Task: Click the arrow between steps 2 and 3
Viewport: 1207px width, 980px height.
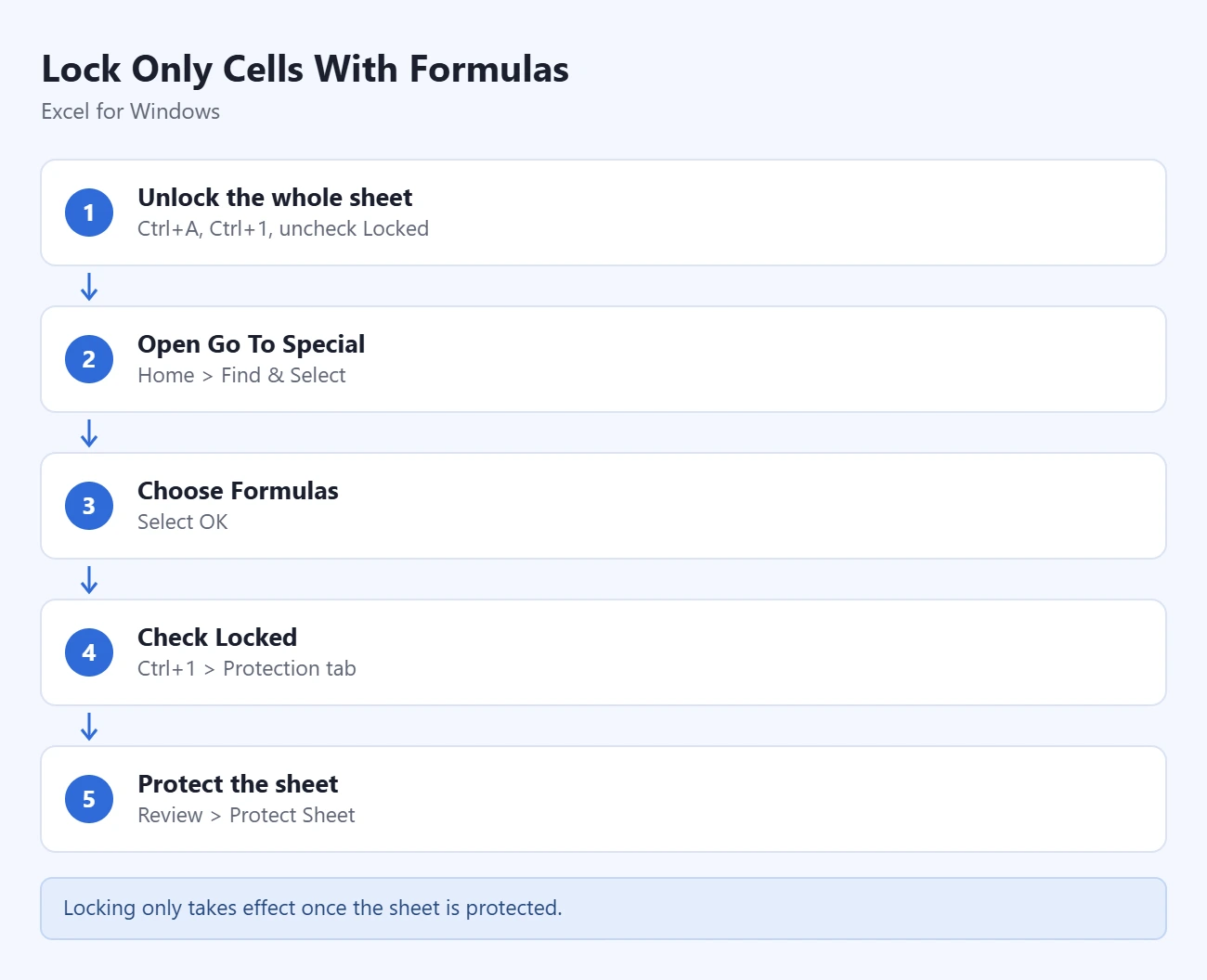Action: point(89,433)
